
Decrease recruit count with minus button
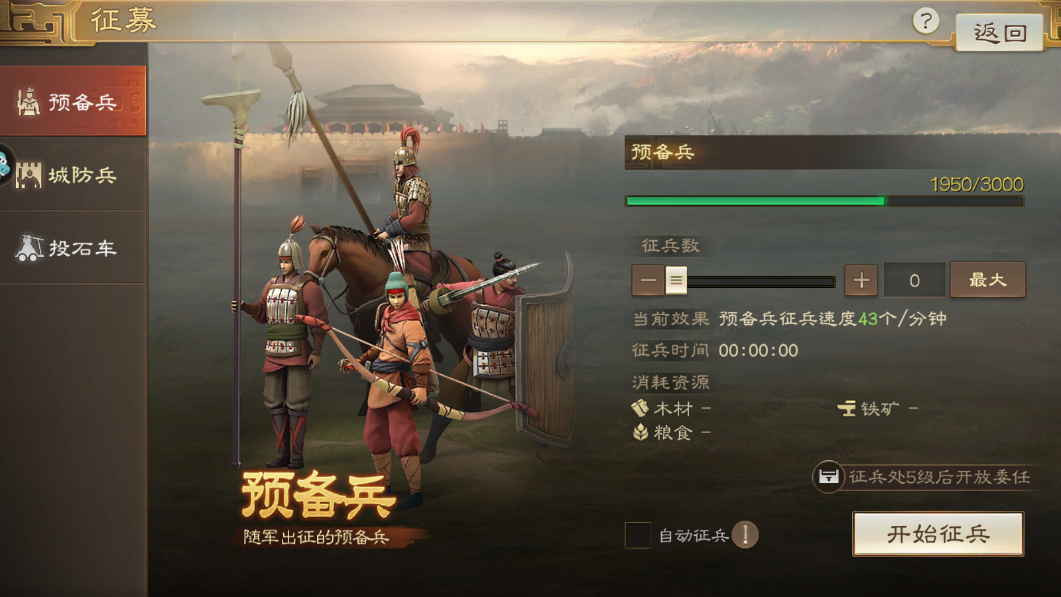pyautogui.click(x=648, y=280)
